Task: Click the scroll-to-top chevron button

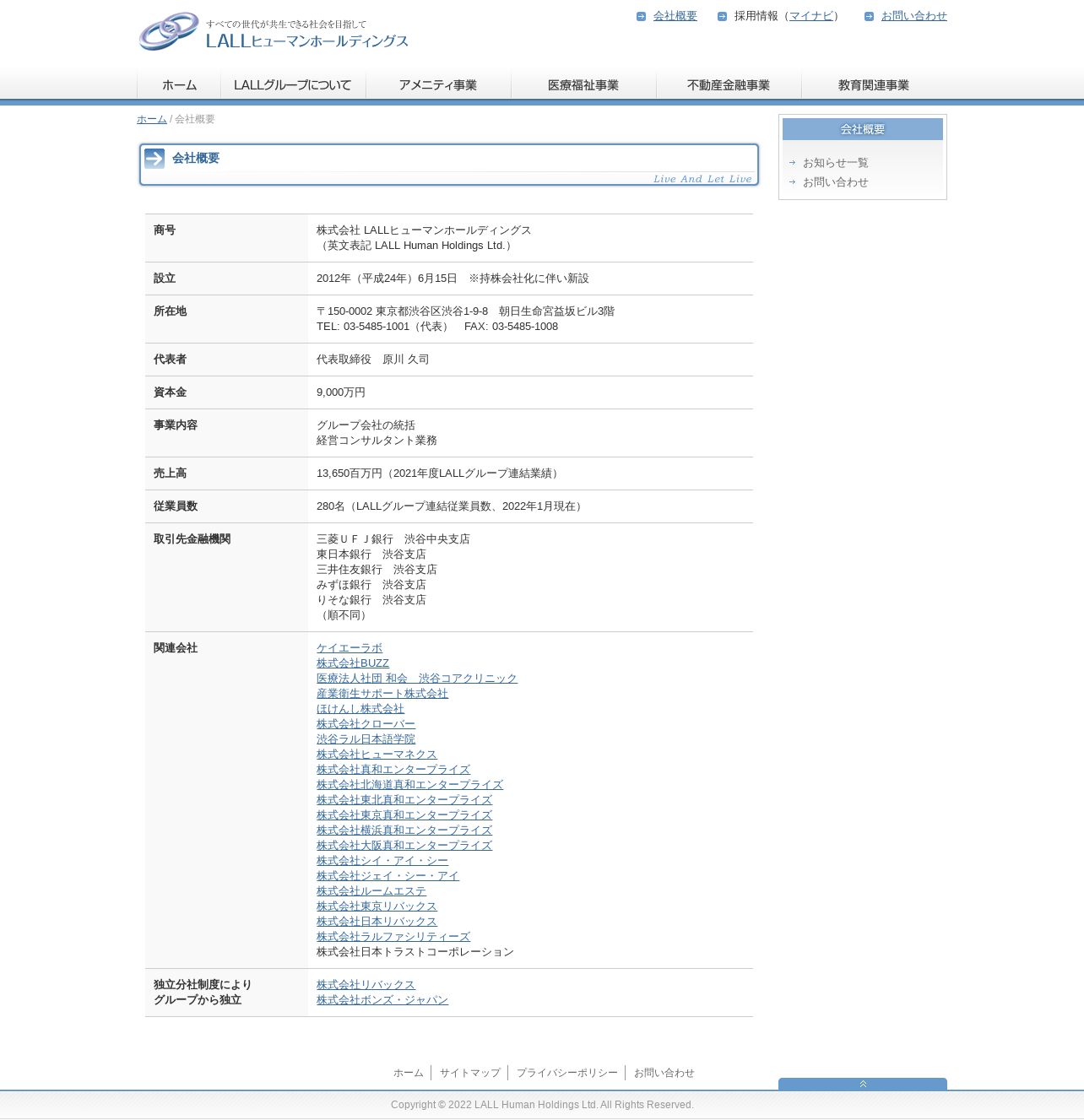Action: 863,1084
